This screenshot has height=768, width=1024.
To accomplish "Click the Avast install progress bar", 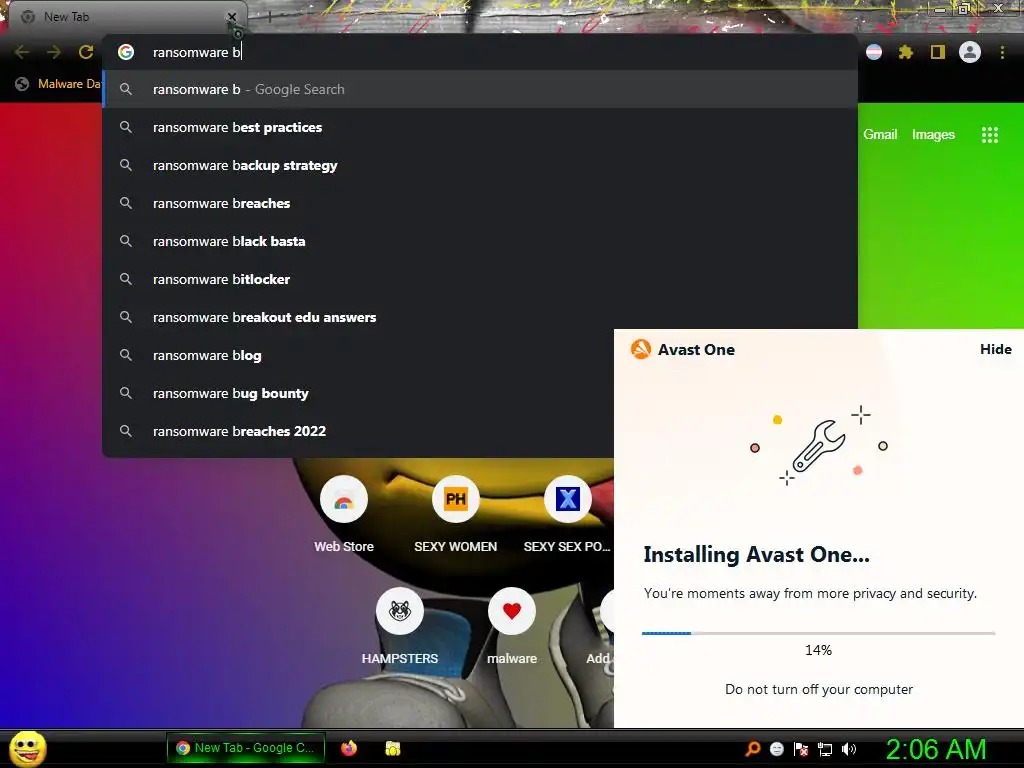I will coord(818,633).
